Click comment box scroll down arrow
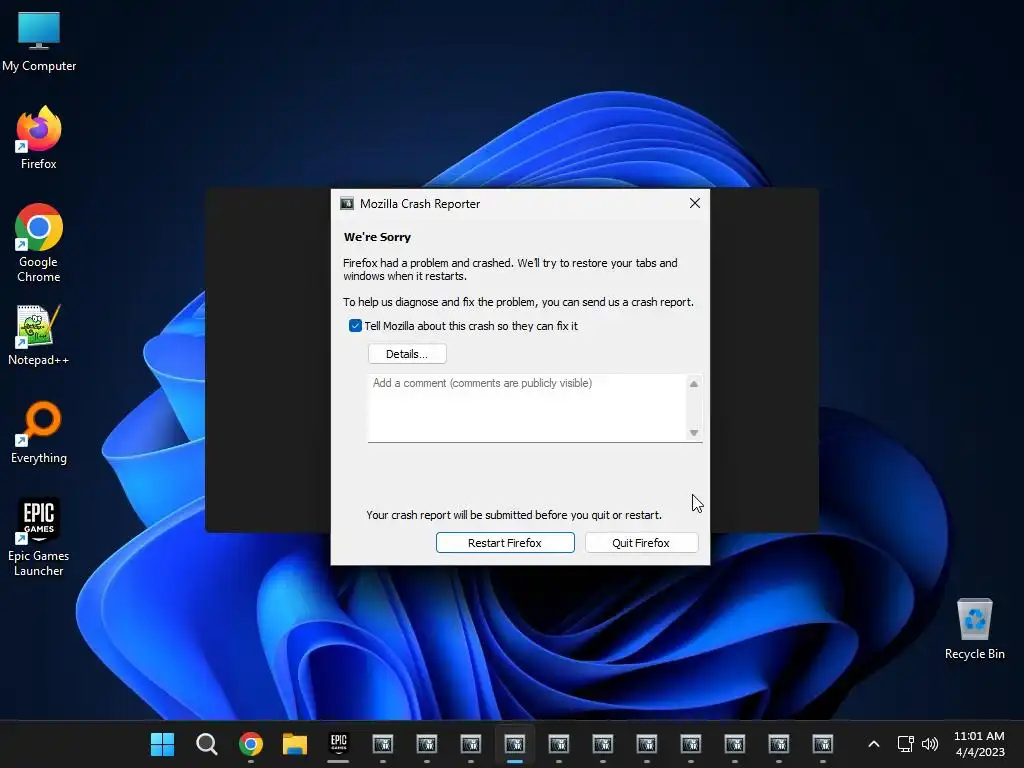The width and height of the screenshot is (1024, 768). pos(694,432)
